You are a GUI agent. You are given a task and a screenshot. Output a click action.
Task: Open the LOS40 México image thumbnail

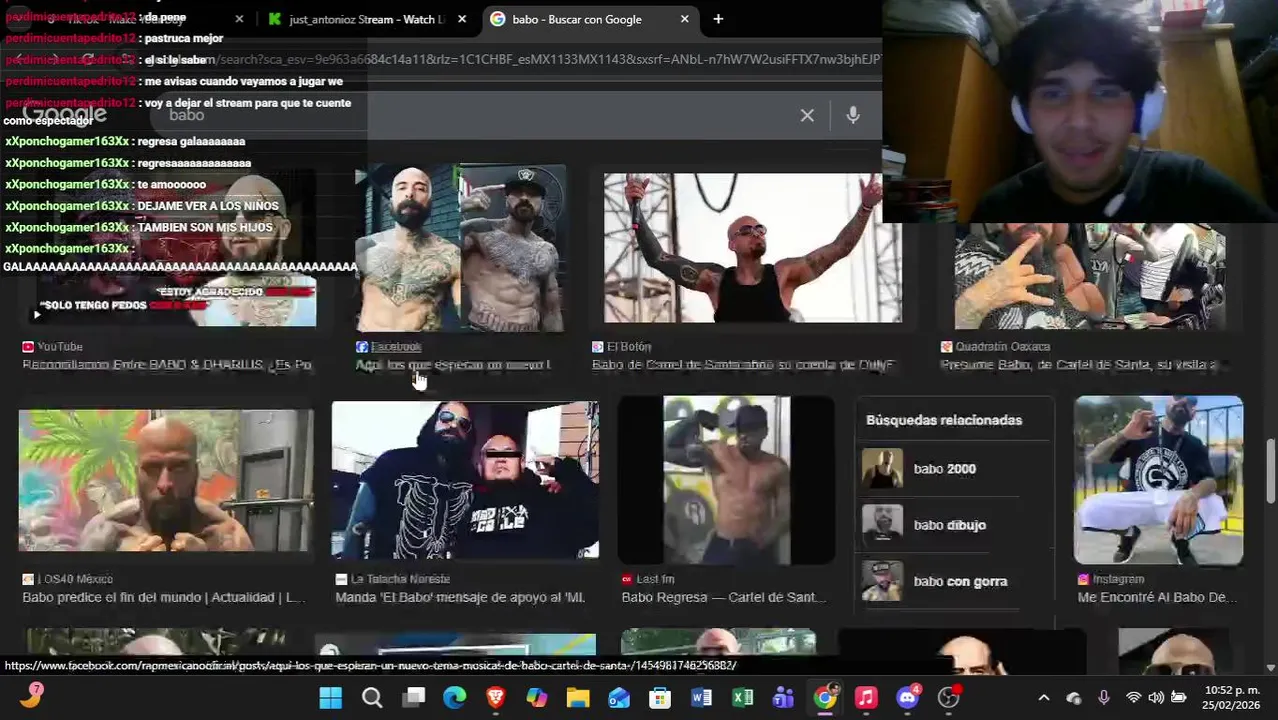(166, 480)
